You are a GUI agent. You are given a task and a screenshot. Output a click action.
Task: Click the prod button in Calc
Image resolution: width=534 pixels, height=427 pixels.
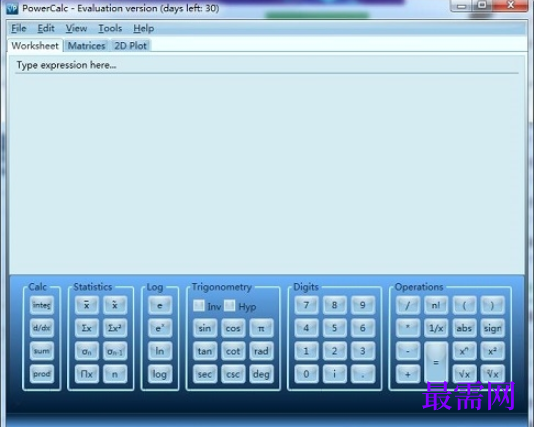click(x=42, y=374)
